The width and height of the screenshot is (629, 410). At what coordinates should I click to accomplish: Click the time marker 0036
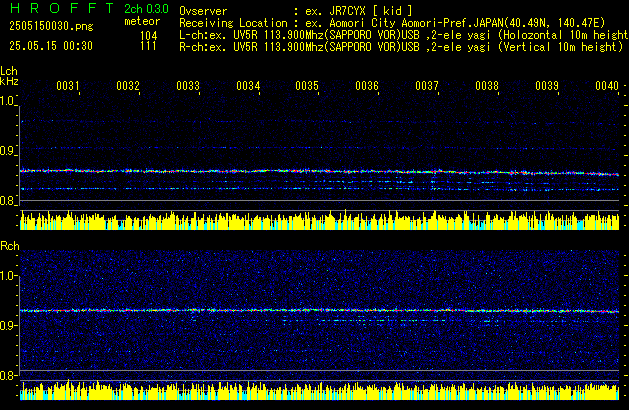[367, 86]
